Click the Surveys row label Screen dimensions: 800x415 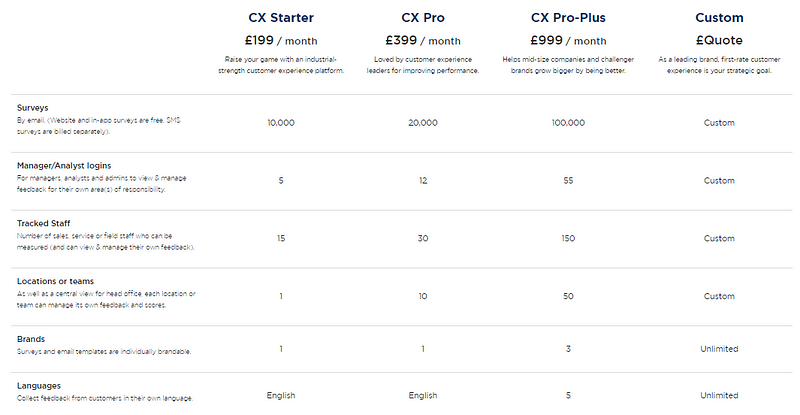click(x=34, y=107)
